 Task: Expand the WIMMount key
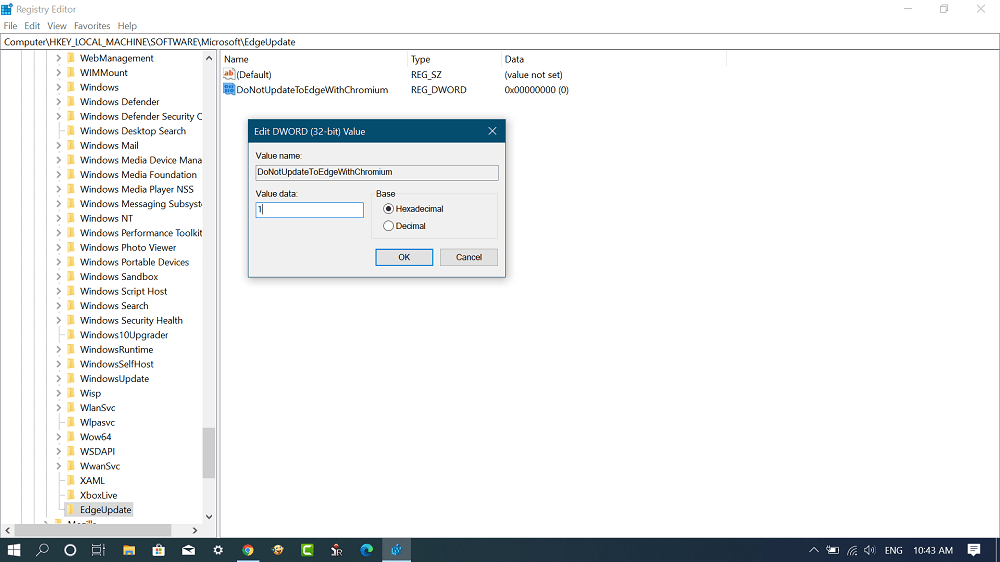tap(58, 73)
